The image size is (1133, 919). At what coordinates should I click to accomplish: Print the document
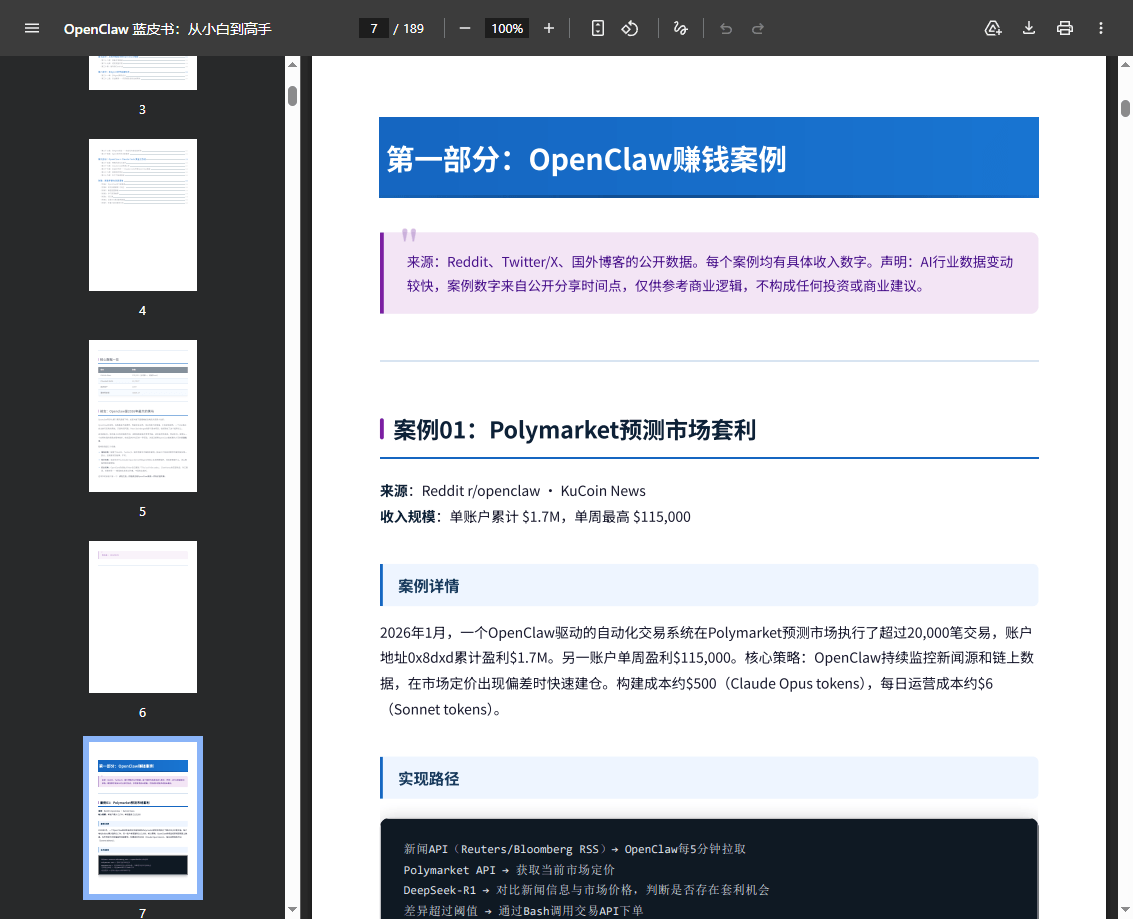[x=1065, y=28]
